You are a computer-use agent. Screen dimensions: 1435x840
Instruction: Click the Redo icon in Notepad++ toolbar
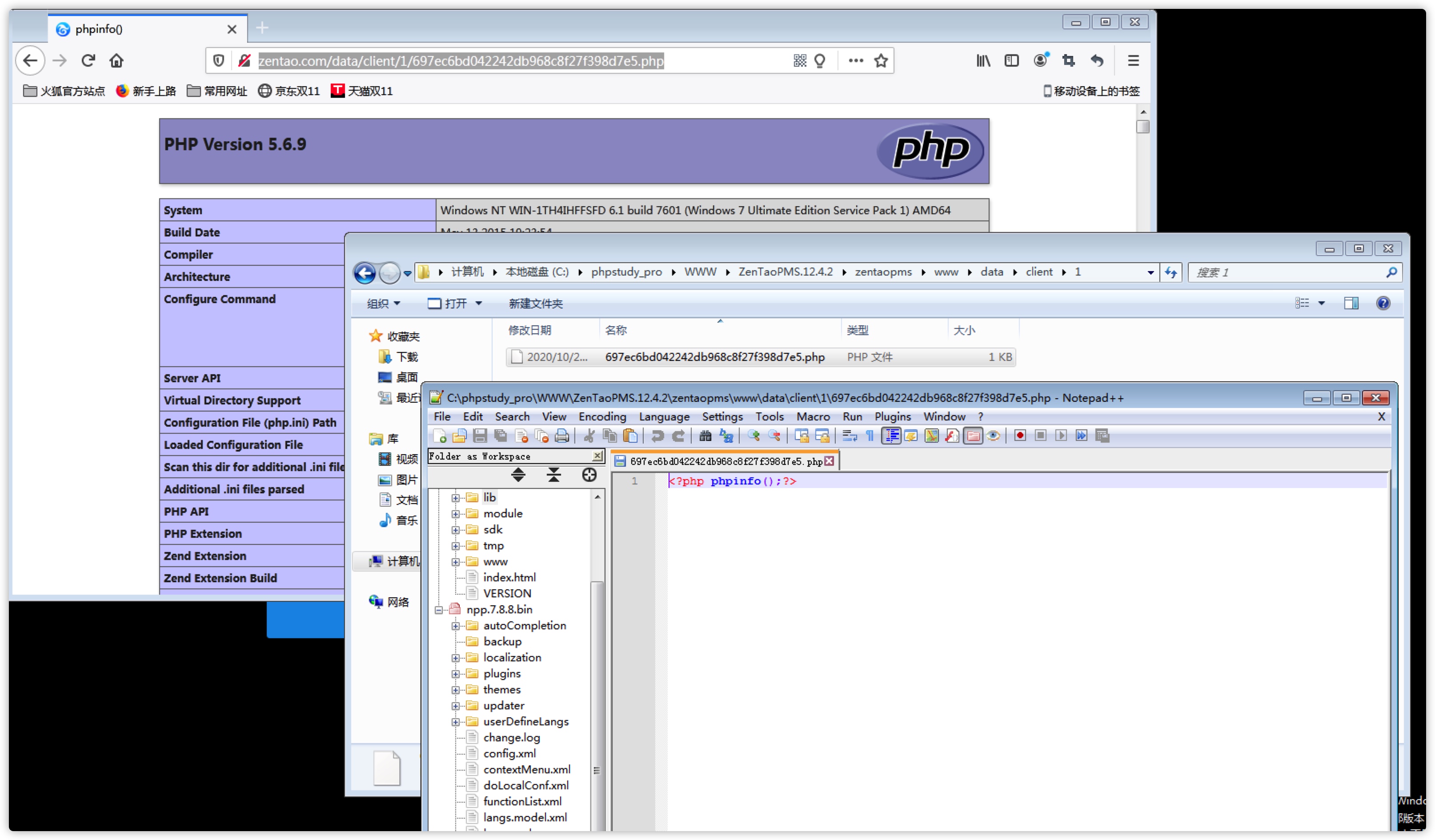(678, 436)
